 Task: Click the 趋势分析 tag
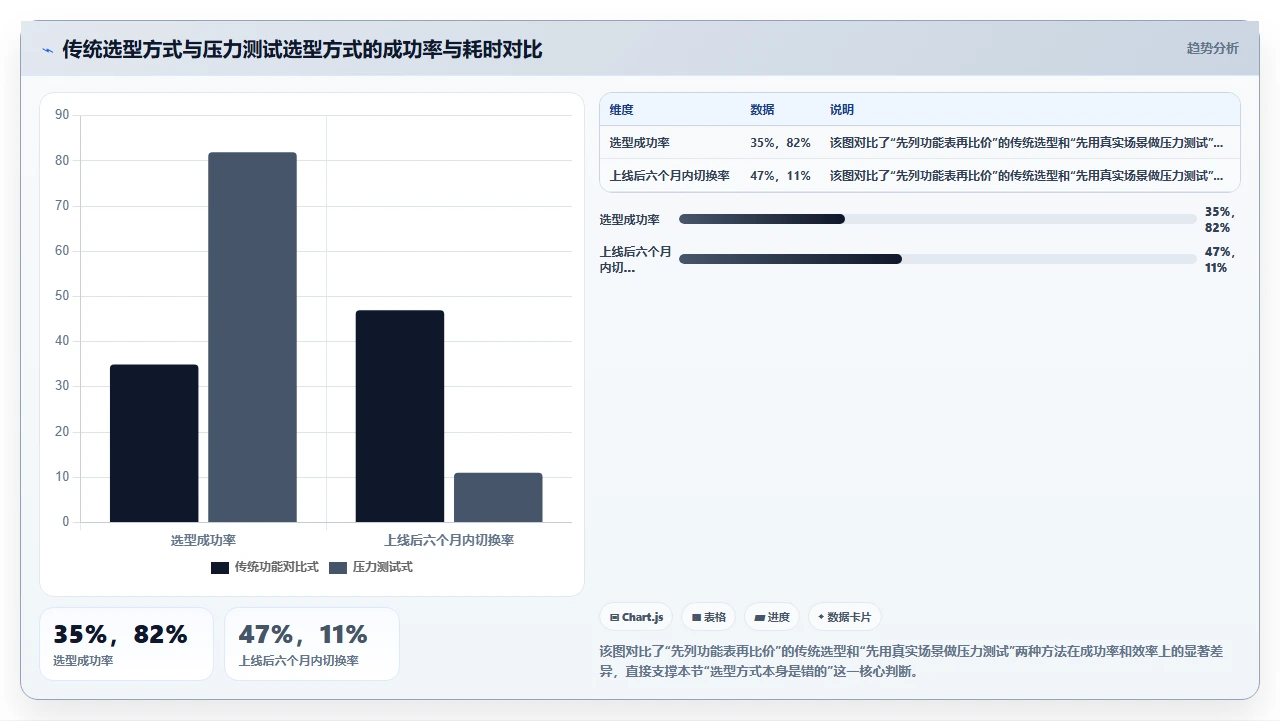(x=1212, y=48)
